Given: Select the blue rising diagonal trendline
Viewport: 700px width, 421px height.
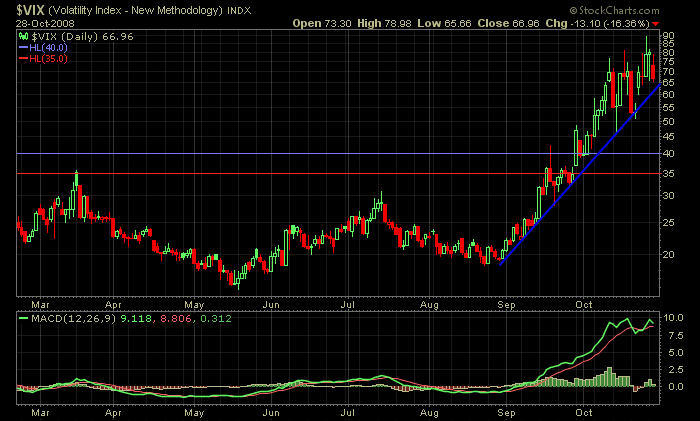Looking at the screenshot, I should coord(579,175).
